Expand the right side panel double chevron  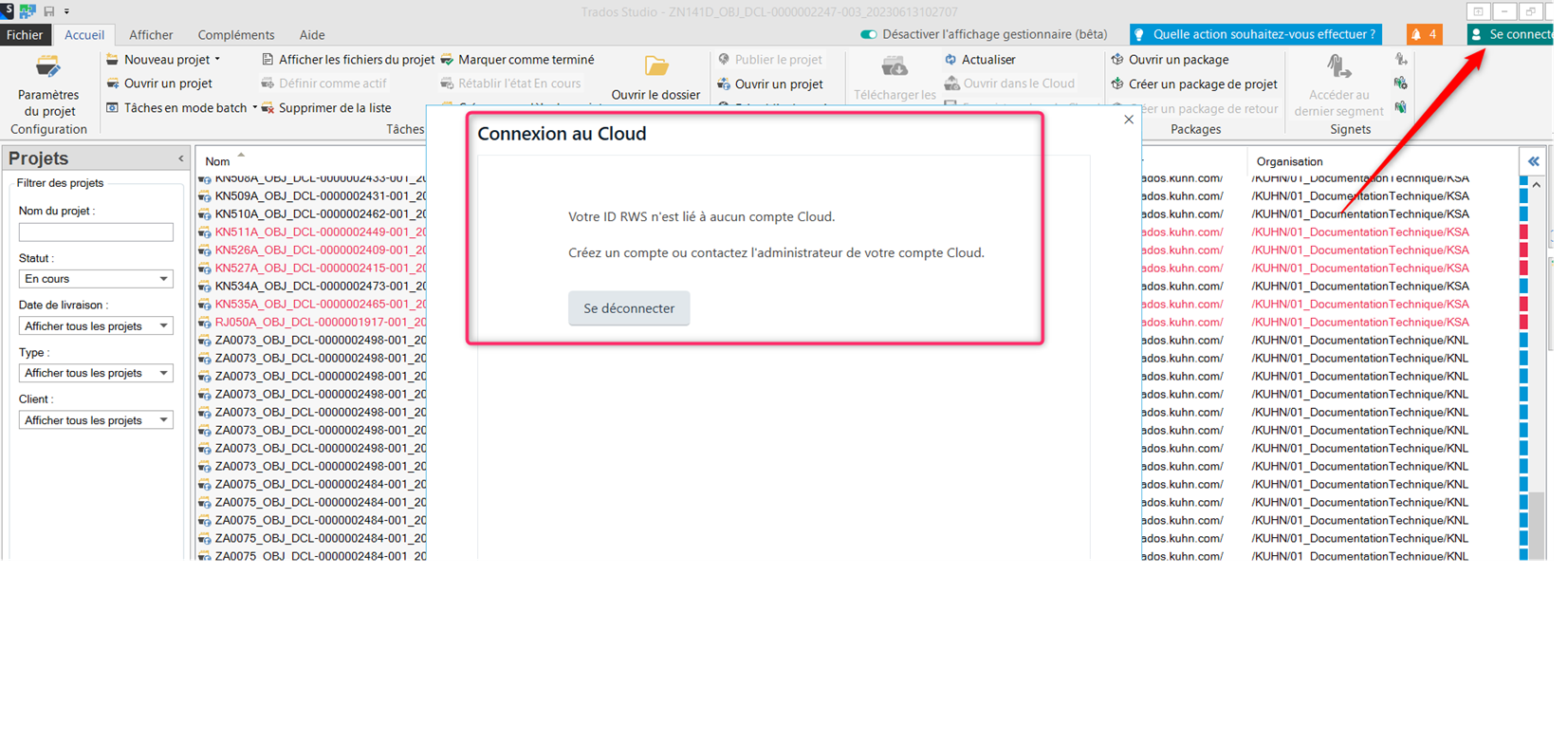pyautogui.click(x=1534, y=161)
